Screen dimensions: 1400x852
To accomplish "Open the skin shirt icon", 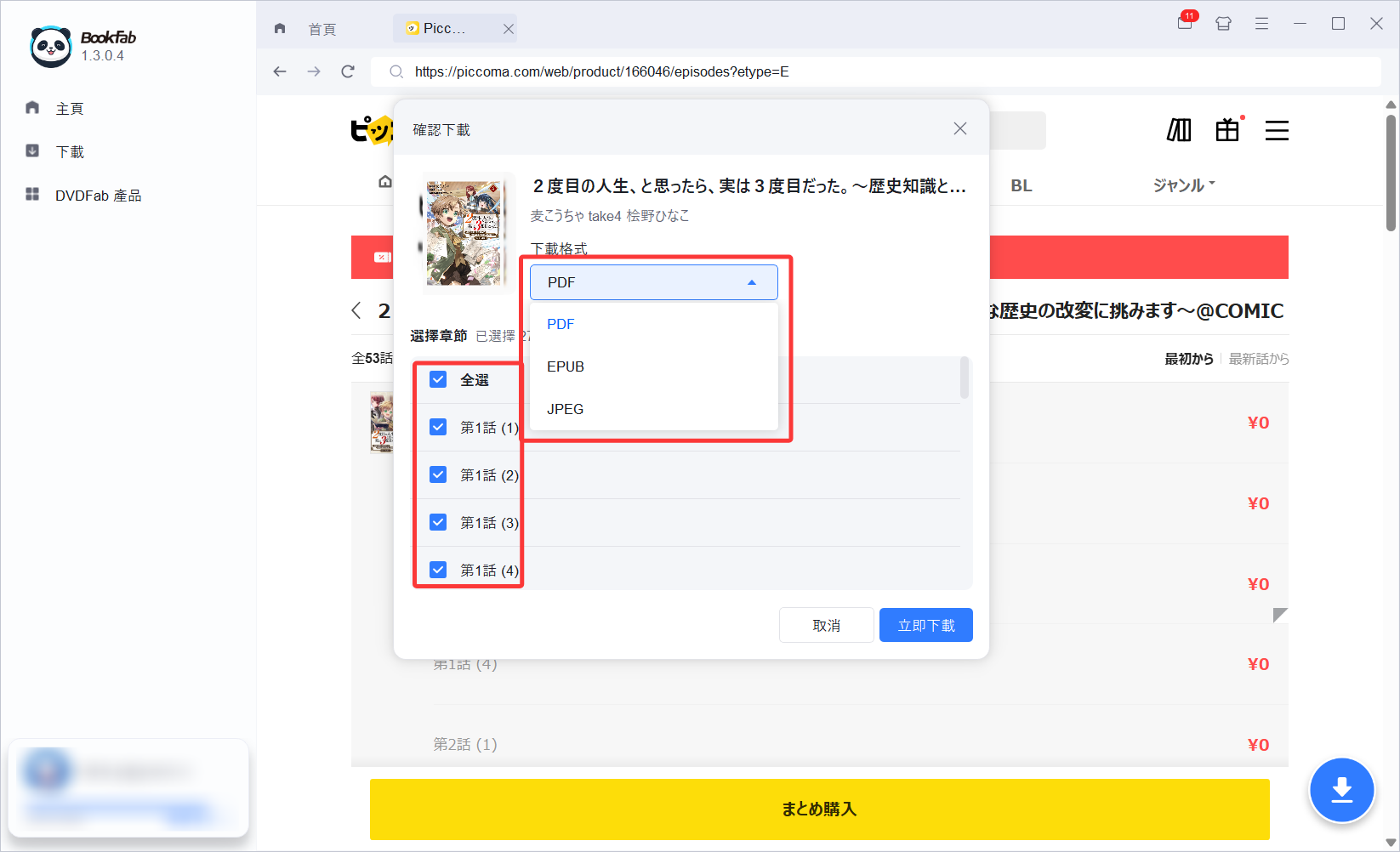I will (x=1223, y=24).
